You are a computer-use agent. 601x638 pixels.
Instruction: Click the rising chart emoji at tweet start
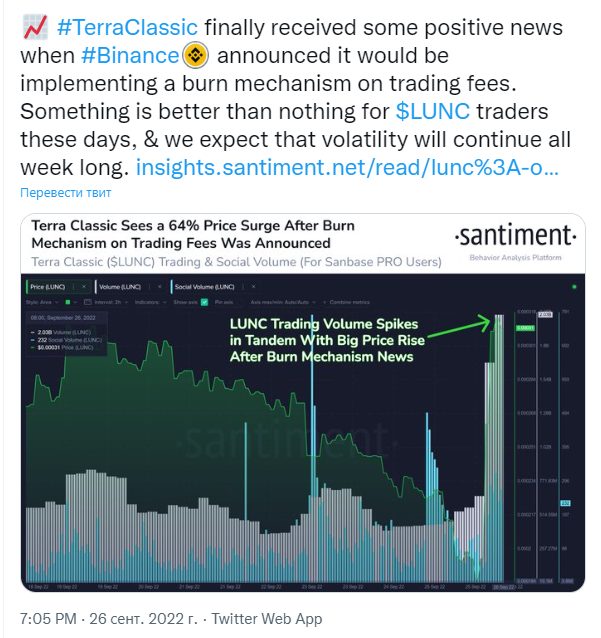tap(35, 27)
